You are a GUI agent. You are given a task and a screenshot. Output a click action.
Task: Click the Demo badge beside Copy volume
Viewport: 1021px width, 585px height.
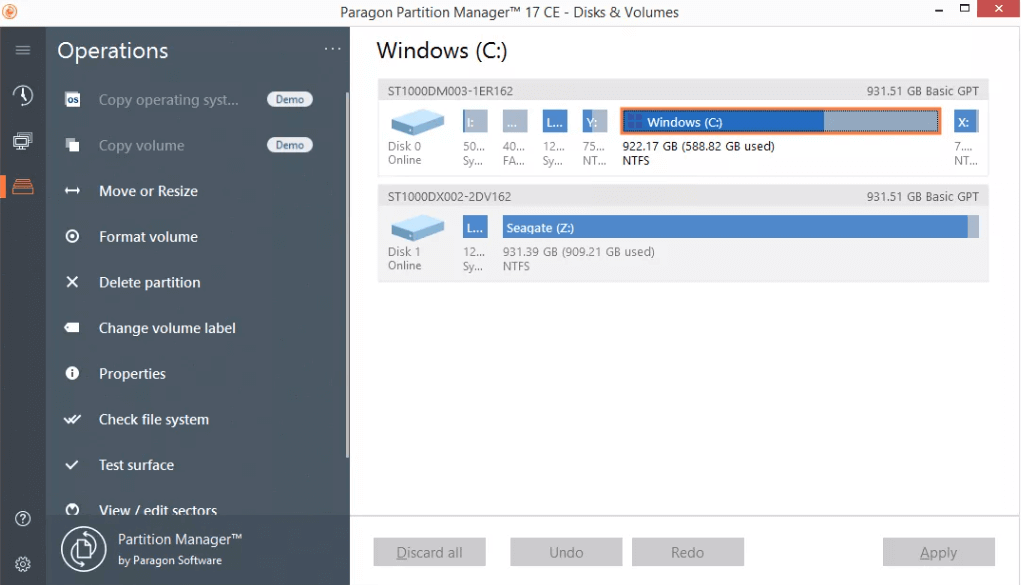point(290,145)
